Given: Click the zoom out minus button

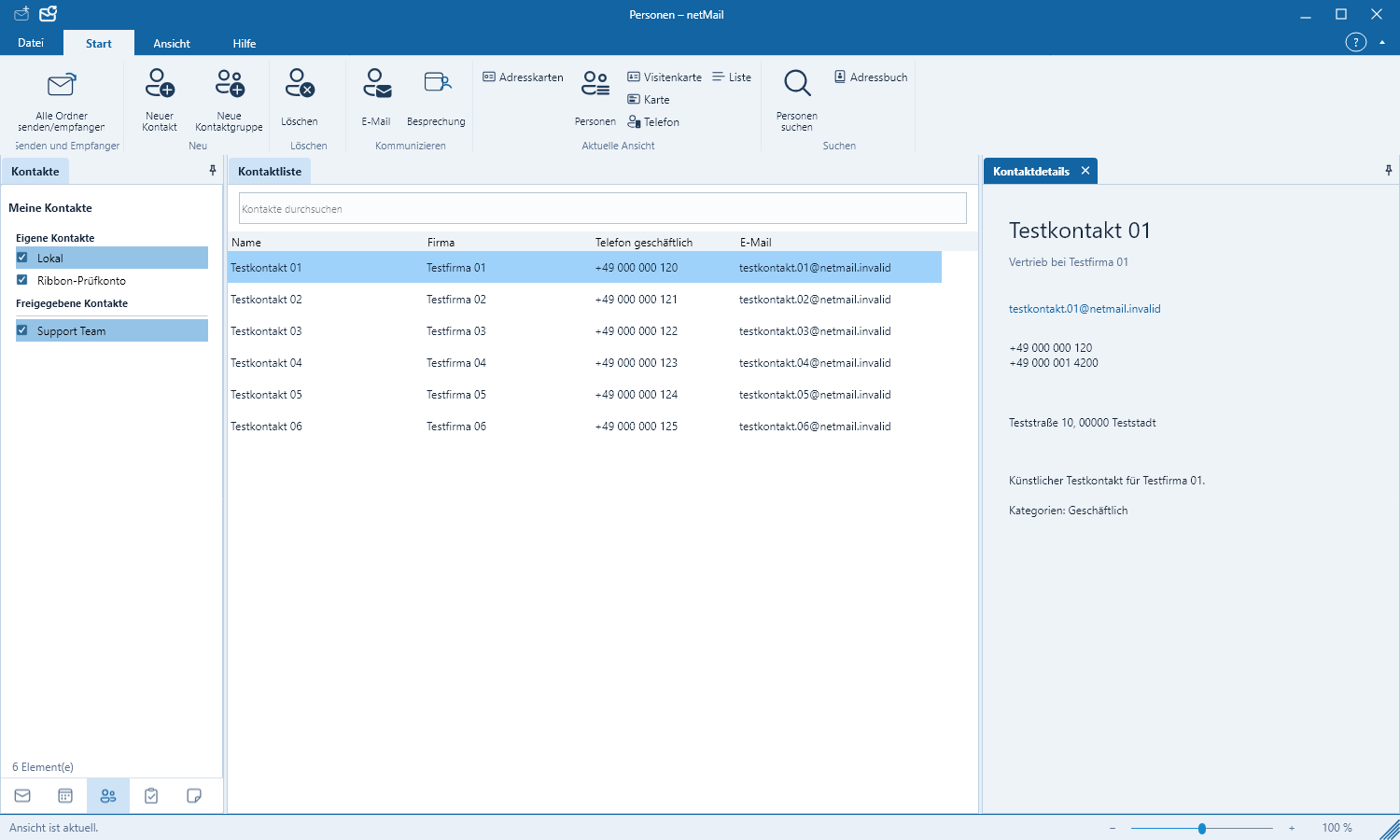Looking at the screenshot, I should (x=1113, y=828).
